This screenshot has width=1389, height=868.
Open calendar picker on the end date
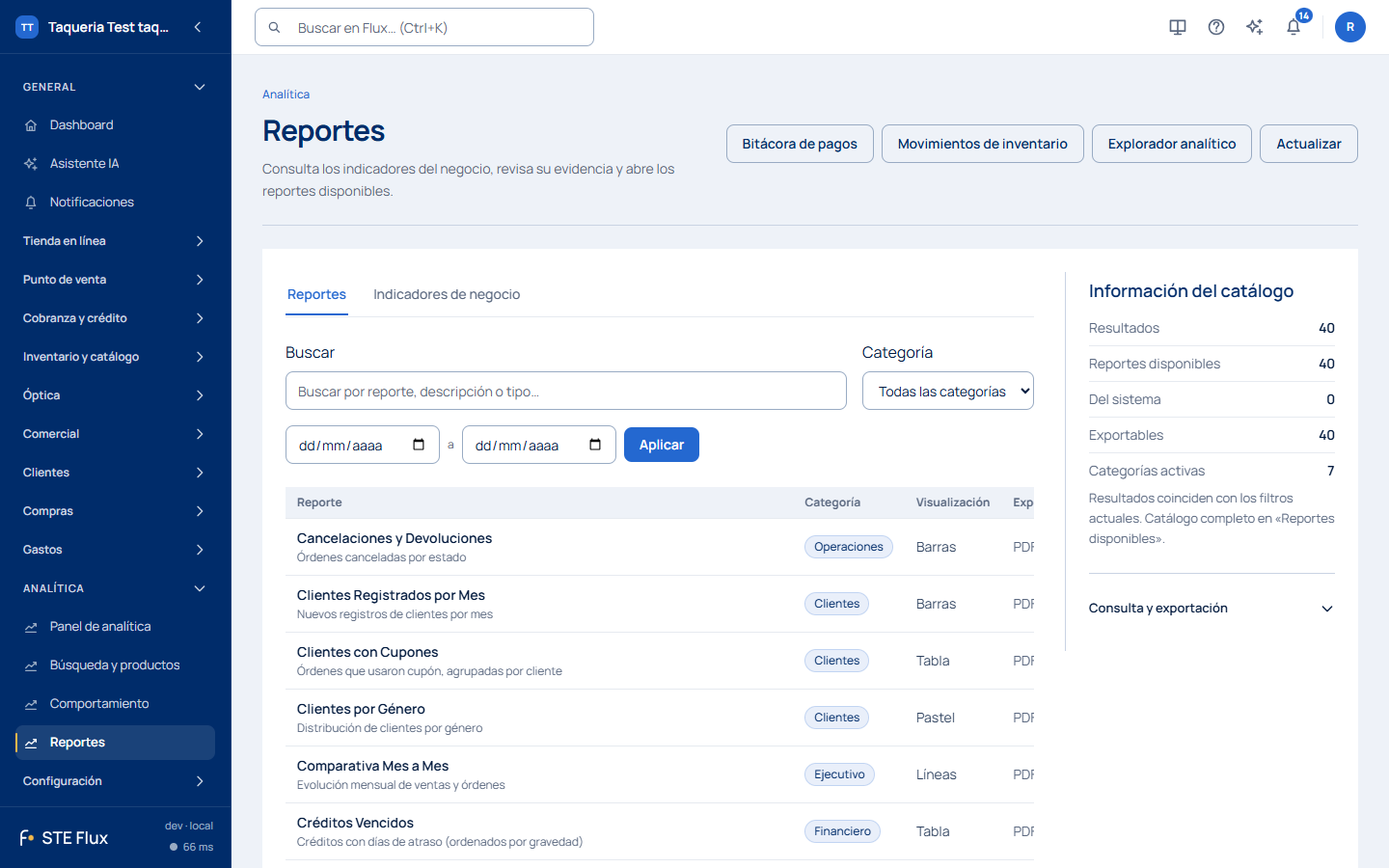point(595,445)
